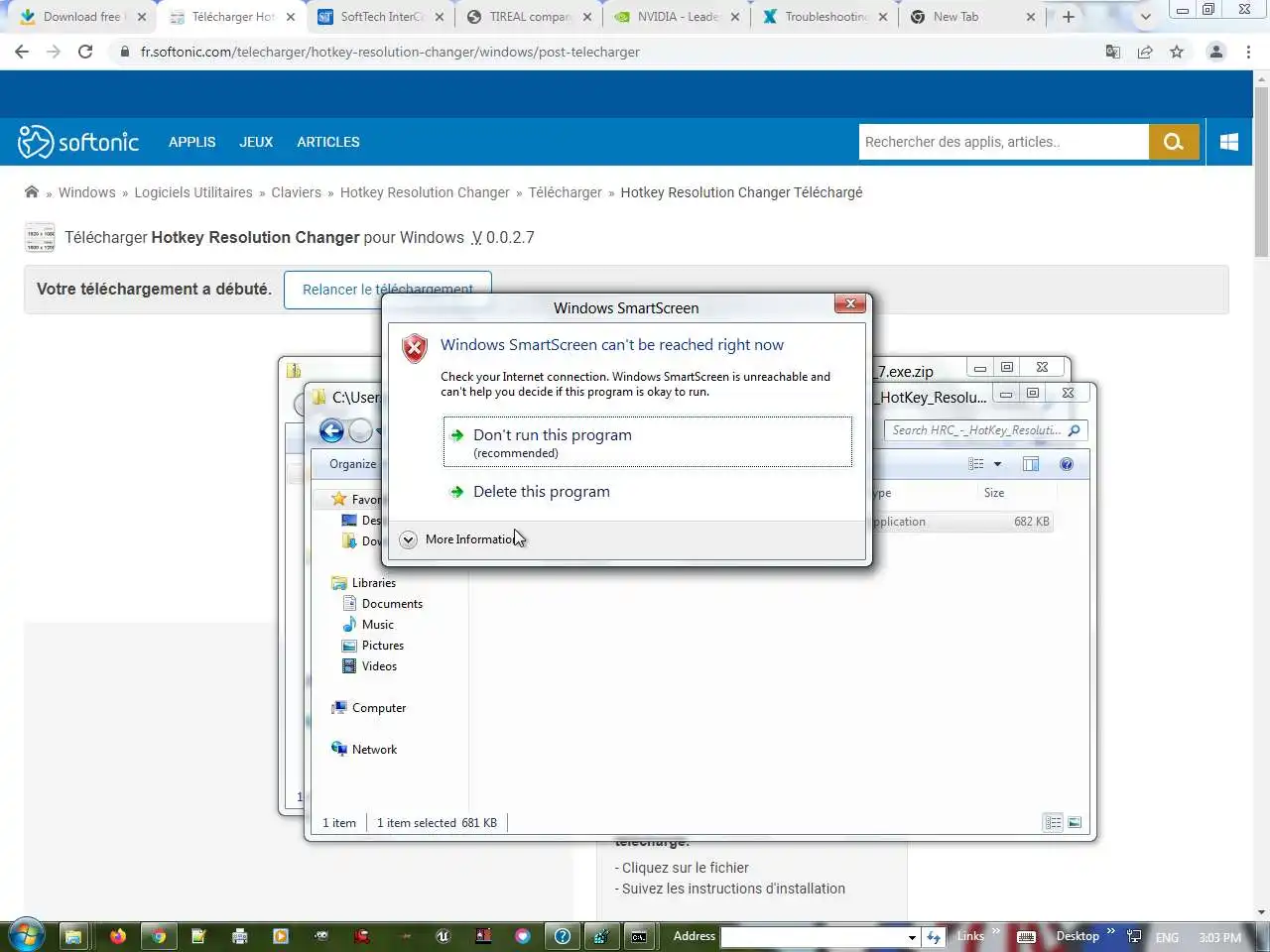Open Firefox from the taskbar
Screen dimensions: 1270x952
[x=118, y=936]
